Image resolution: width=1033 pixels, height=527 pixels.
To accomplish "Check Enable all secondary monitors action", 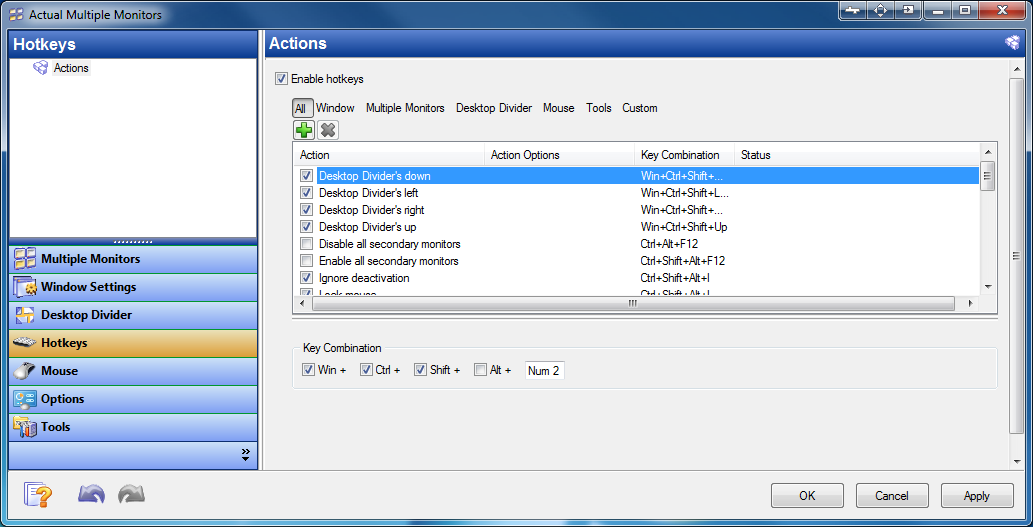I will pyautogui.click(x=306, y=261).
